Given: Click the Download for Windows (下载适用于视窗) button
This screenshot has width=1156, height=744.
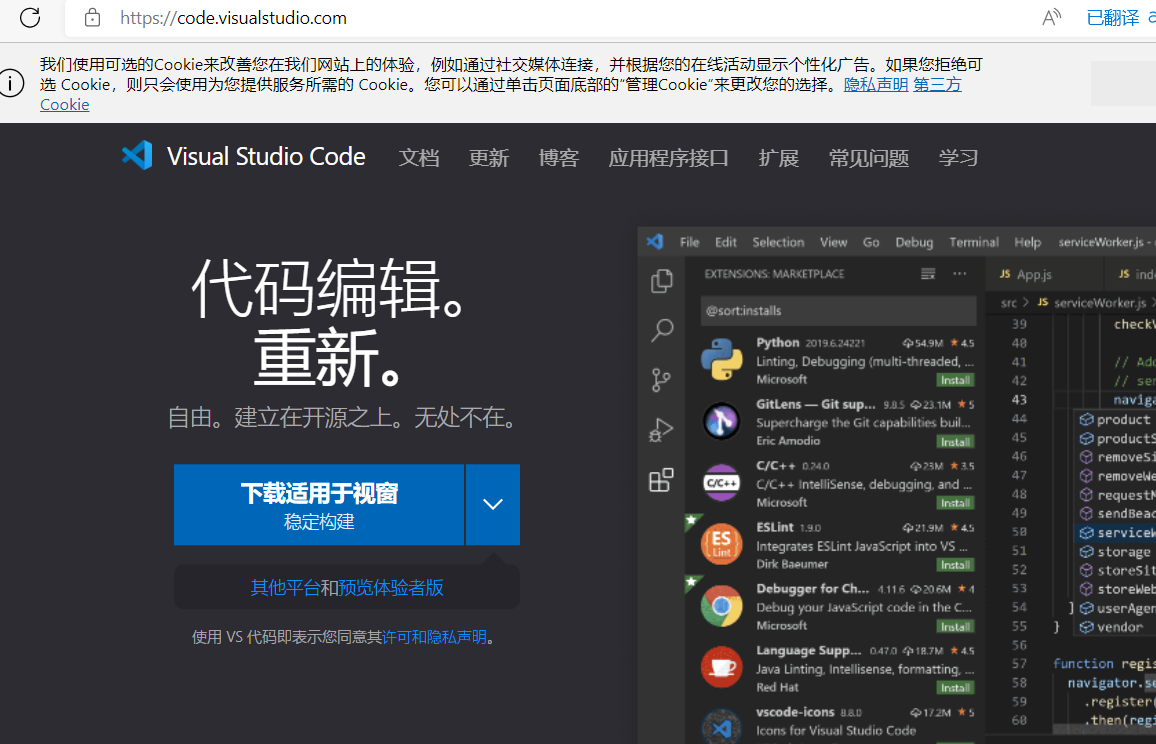Looking at the screenshot, I should point(319,505).
